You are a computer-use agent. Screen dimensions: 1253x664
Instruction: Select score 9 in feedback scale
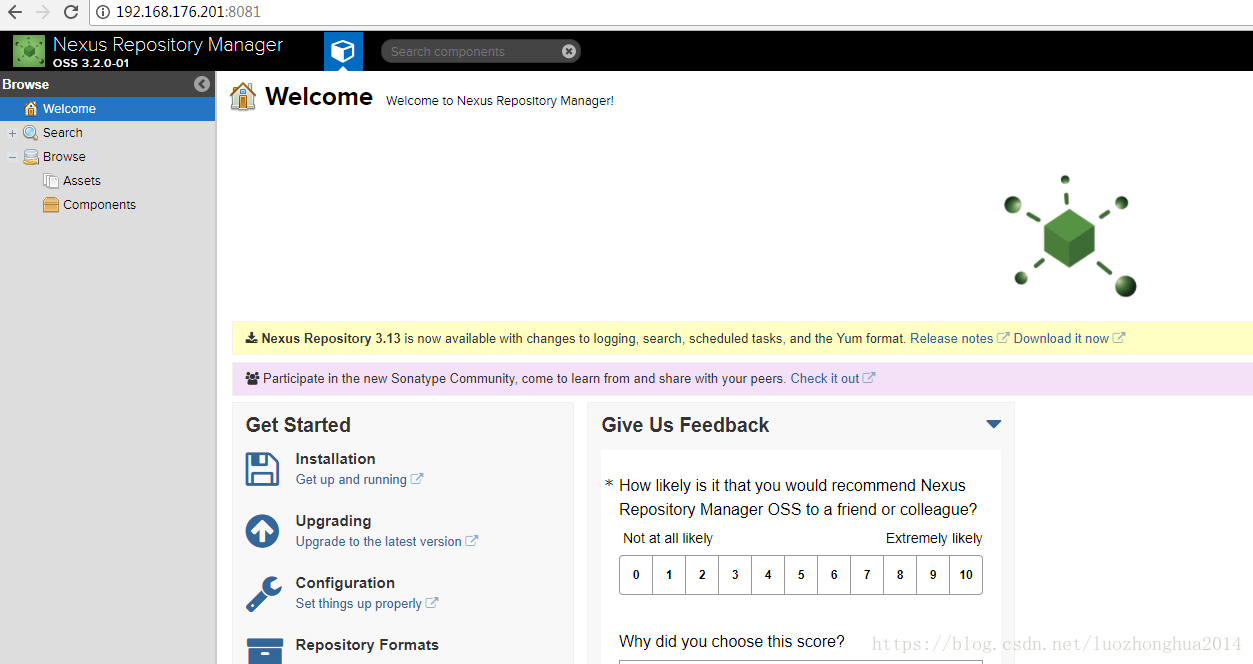tap(933, 575)
